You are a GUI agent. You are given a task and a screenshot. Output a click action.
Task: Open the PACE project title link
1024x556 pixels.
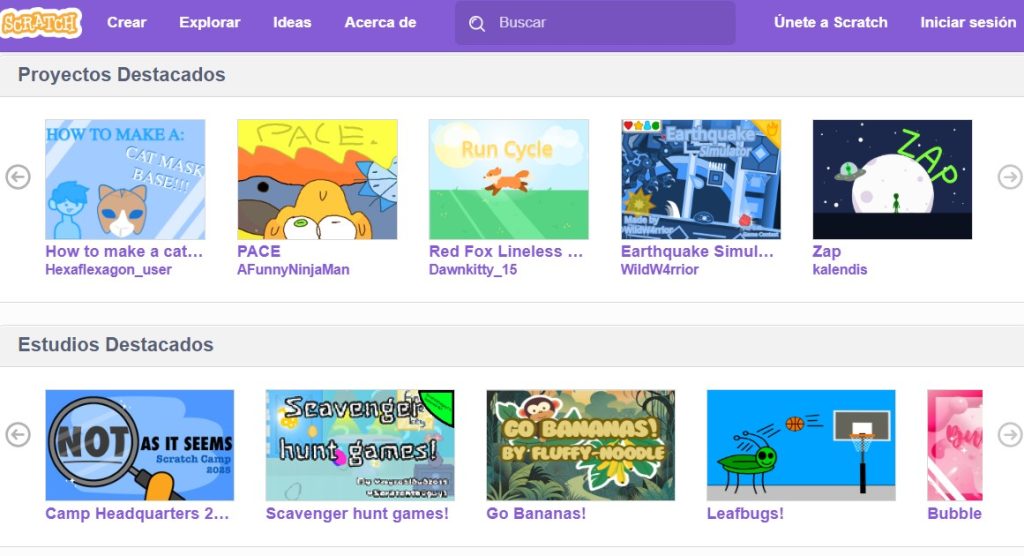click(x=259, y=251)
